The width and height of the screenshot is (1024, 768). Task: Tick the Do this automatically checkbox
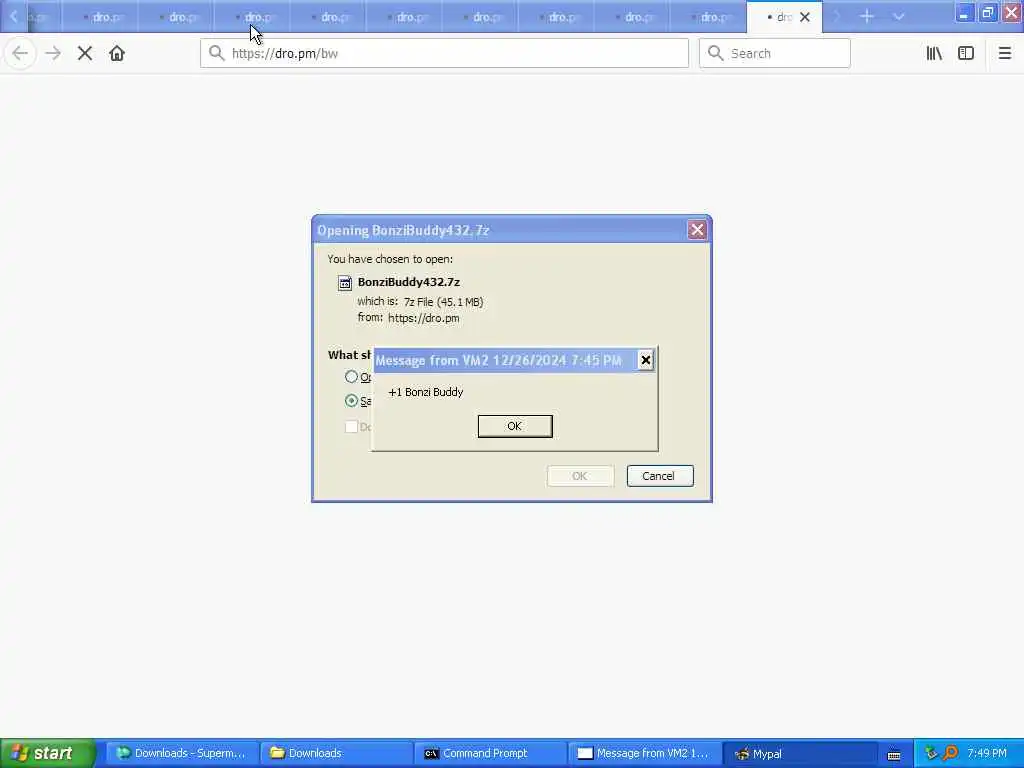click(x=351, y=426)
